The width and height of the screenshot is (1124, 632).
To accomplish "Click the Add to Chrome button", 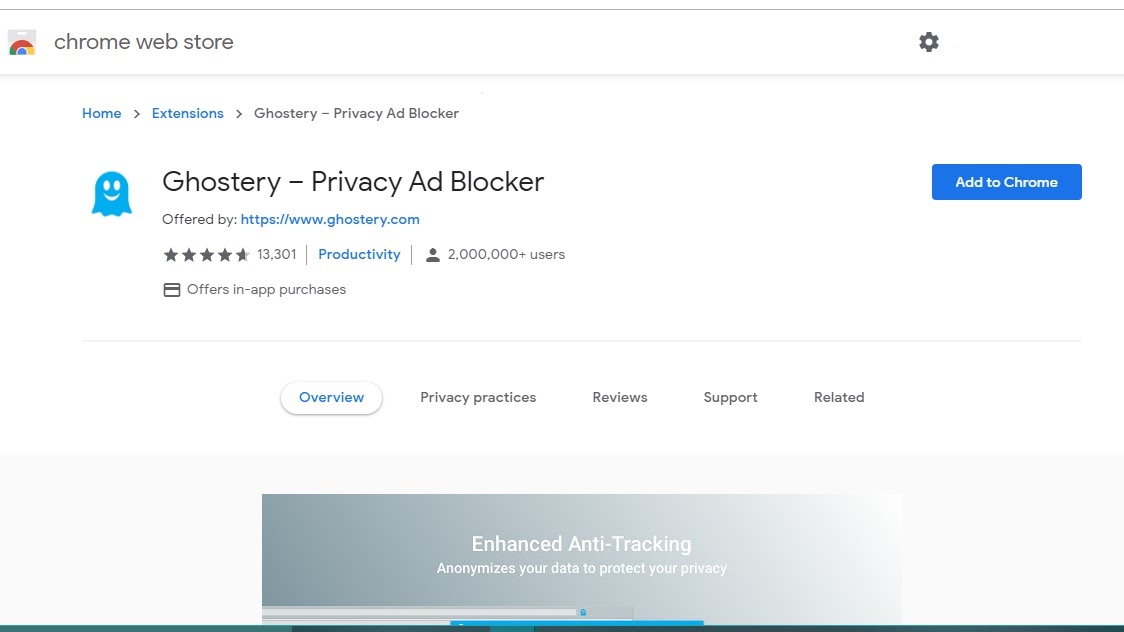I will 1006,182.
